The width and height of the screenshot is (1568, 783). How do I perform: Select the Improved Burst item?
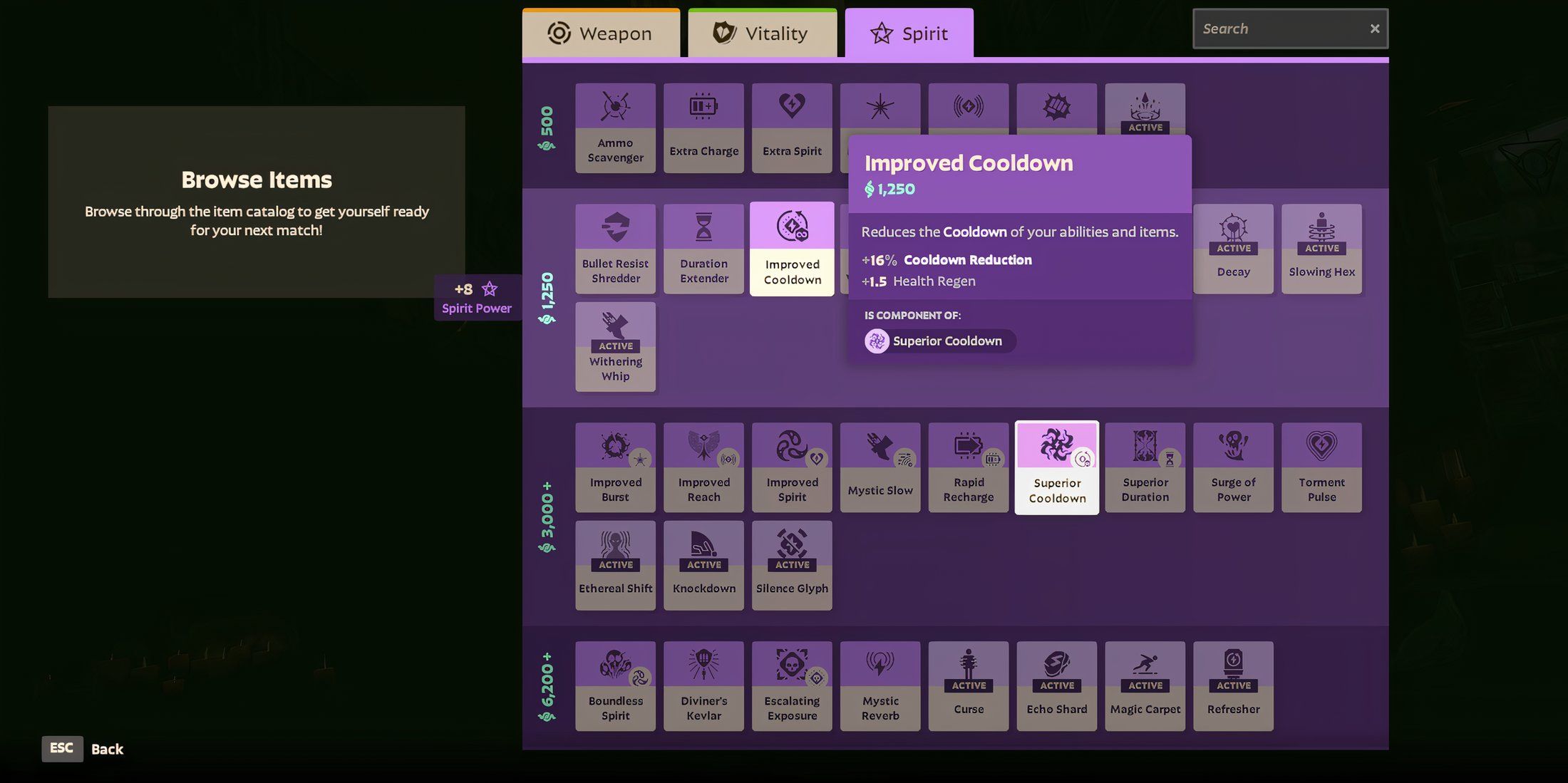point(615,467)
